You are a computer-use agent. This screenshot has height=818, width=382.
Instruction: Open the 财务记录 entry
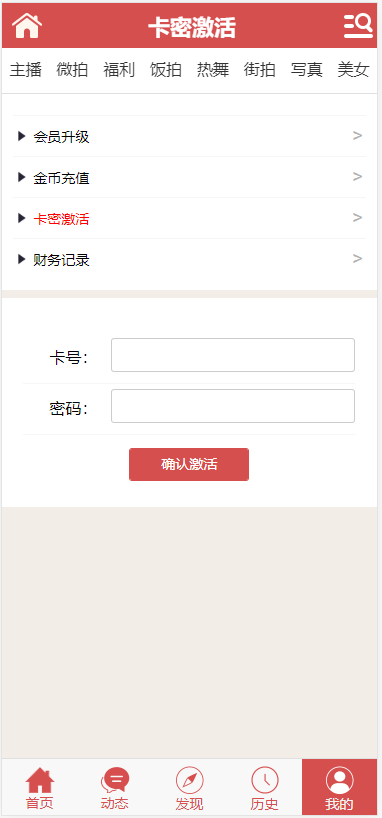[189, 259]
